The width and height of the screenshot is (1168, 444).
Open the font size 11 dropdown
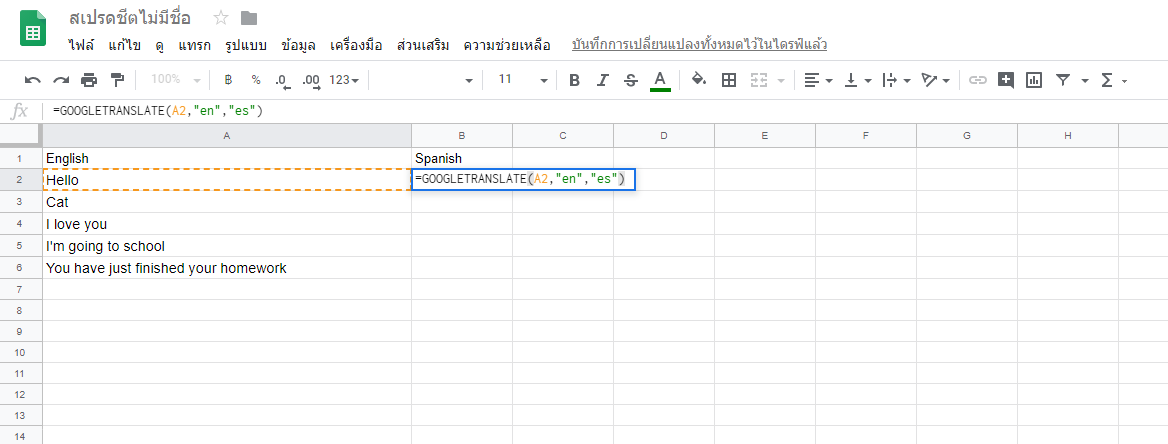(522, 80)
